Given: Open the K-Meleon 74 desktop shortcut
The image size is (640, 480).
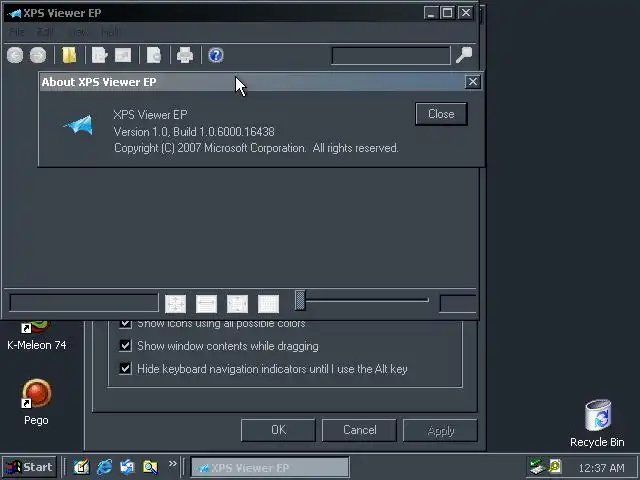Looking at the screenshot, I should coord(36,336).
